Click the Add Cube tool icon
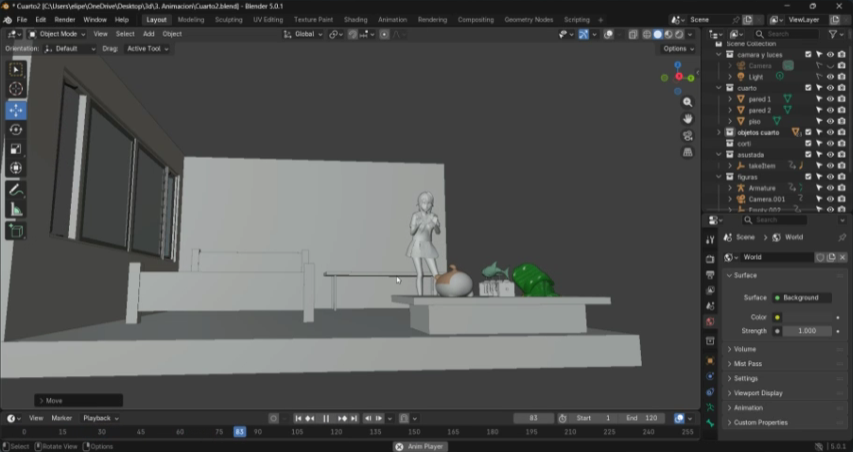Image resolution: width=853 pixels, height=452 pixels. 16,231
